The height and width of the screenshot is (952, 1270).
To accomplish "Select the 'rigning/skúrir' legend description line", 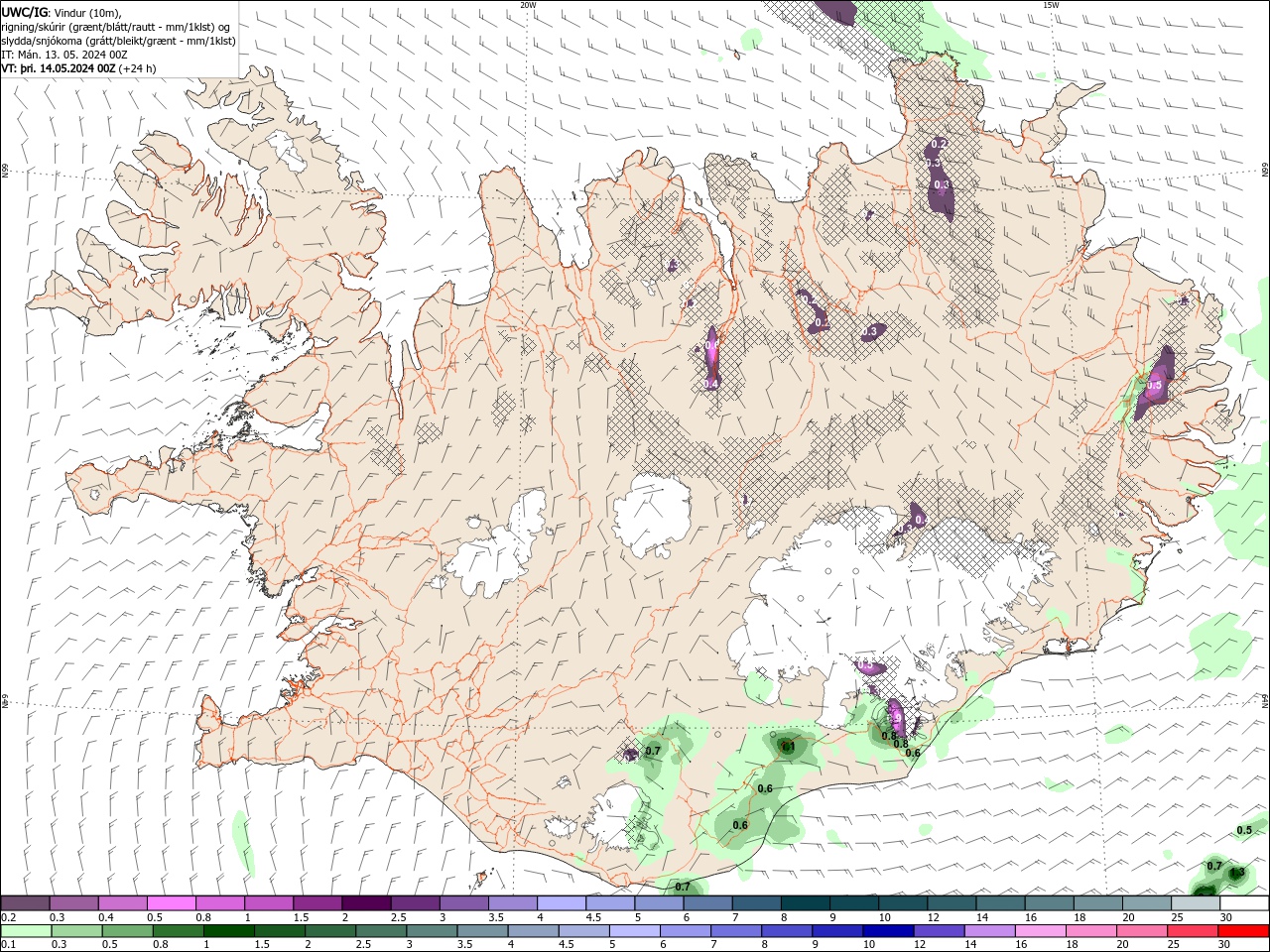I will pyautogui.click(x=116, y=27).
